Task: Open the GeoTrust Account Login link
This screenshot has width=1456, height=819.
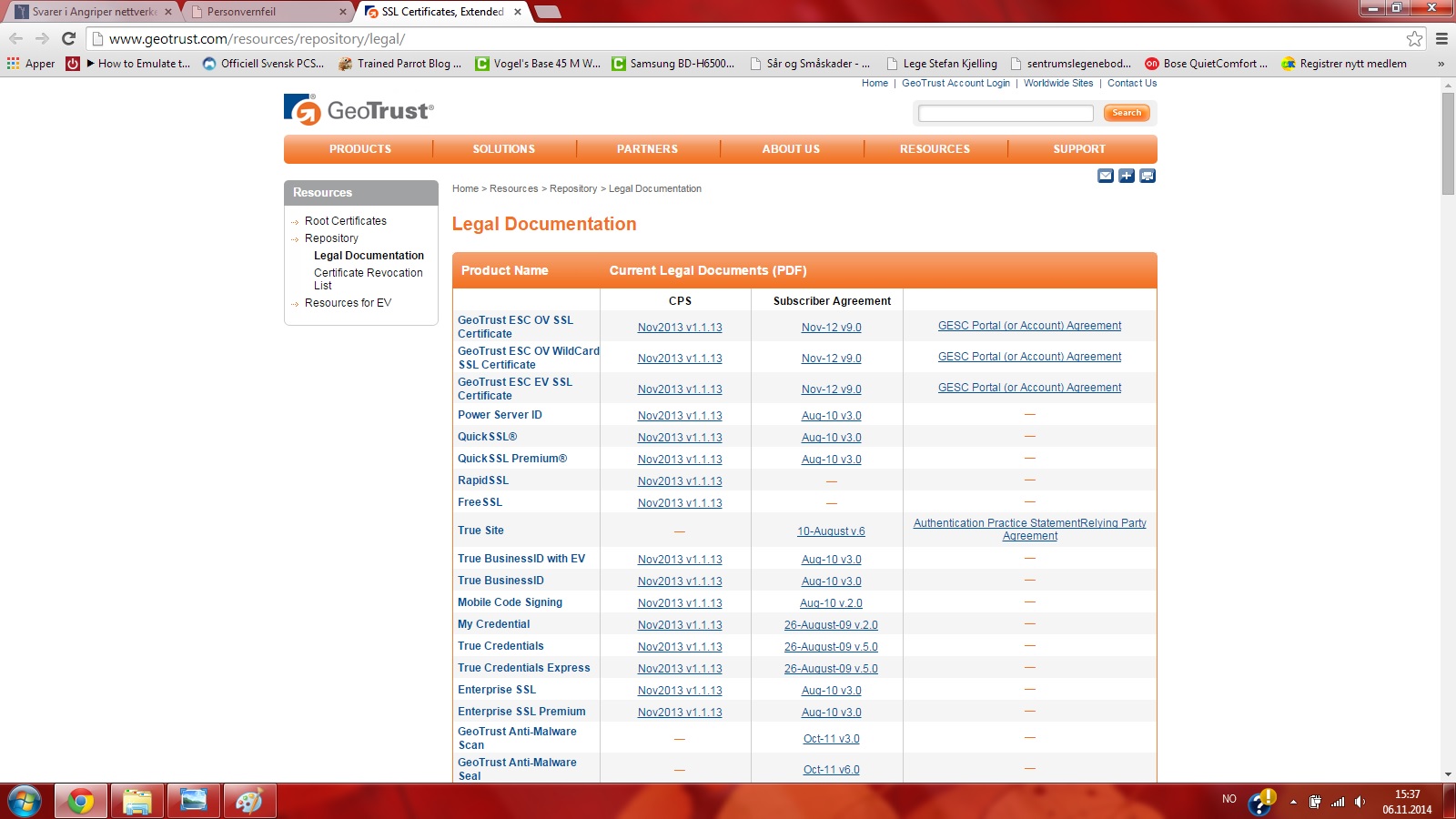Action: coord(955,83)
